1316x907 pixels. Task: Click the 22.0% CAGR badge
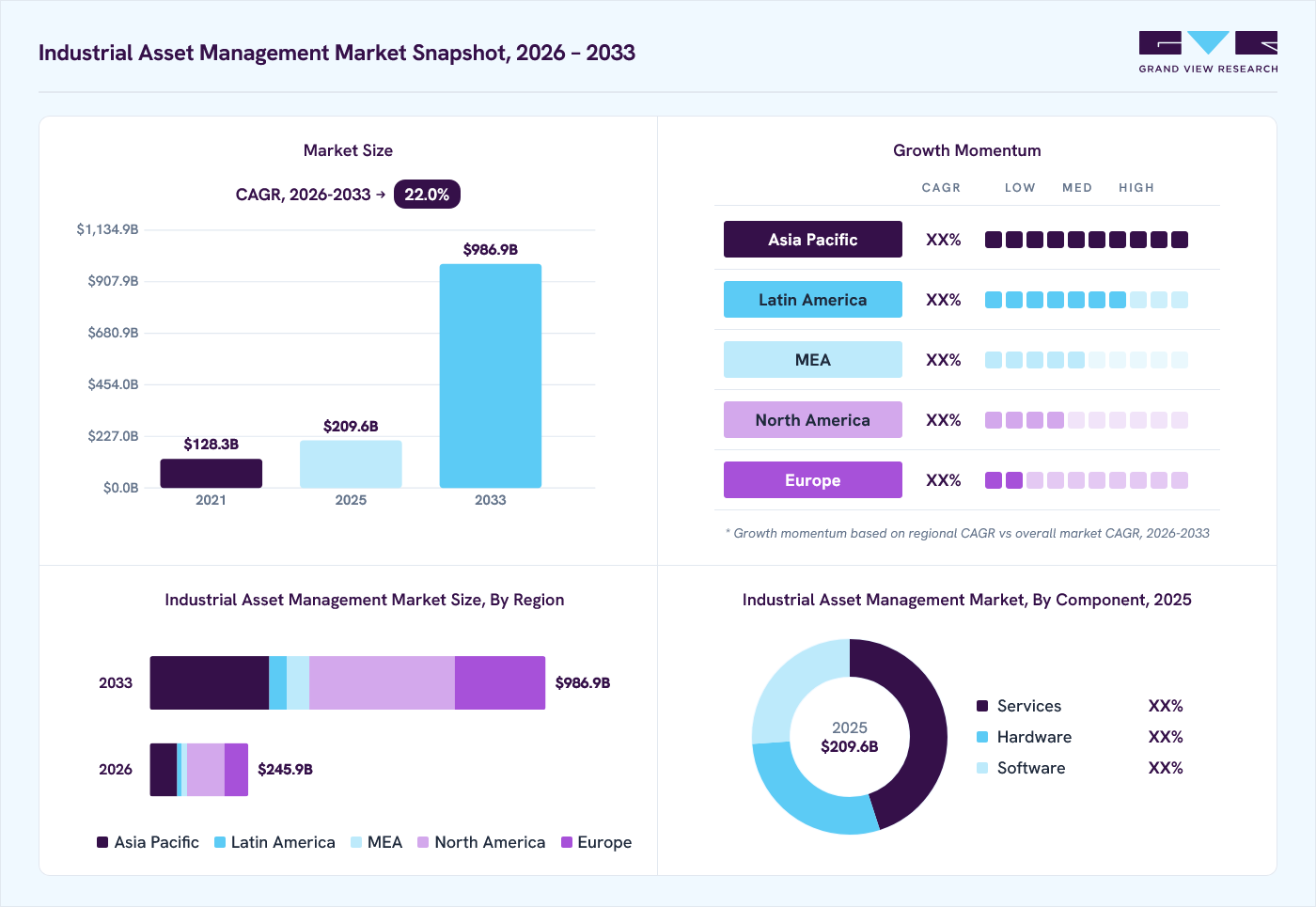[x=427, y=195]
